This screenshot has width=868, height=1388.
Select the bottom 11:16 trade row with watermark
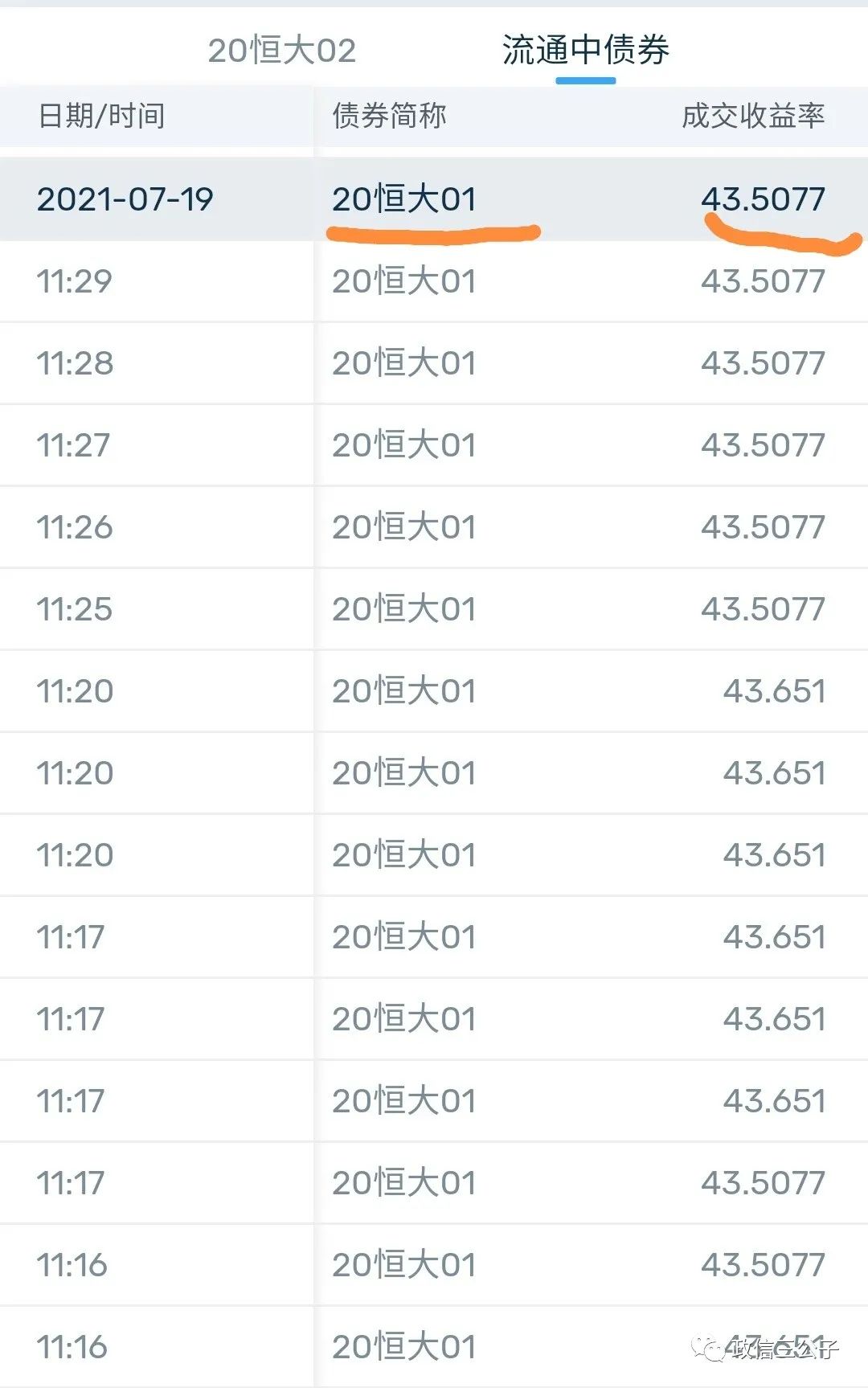tap(434, 1347)
